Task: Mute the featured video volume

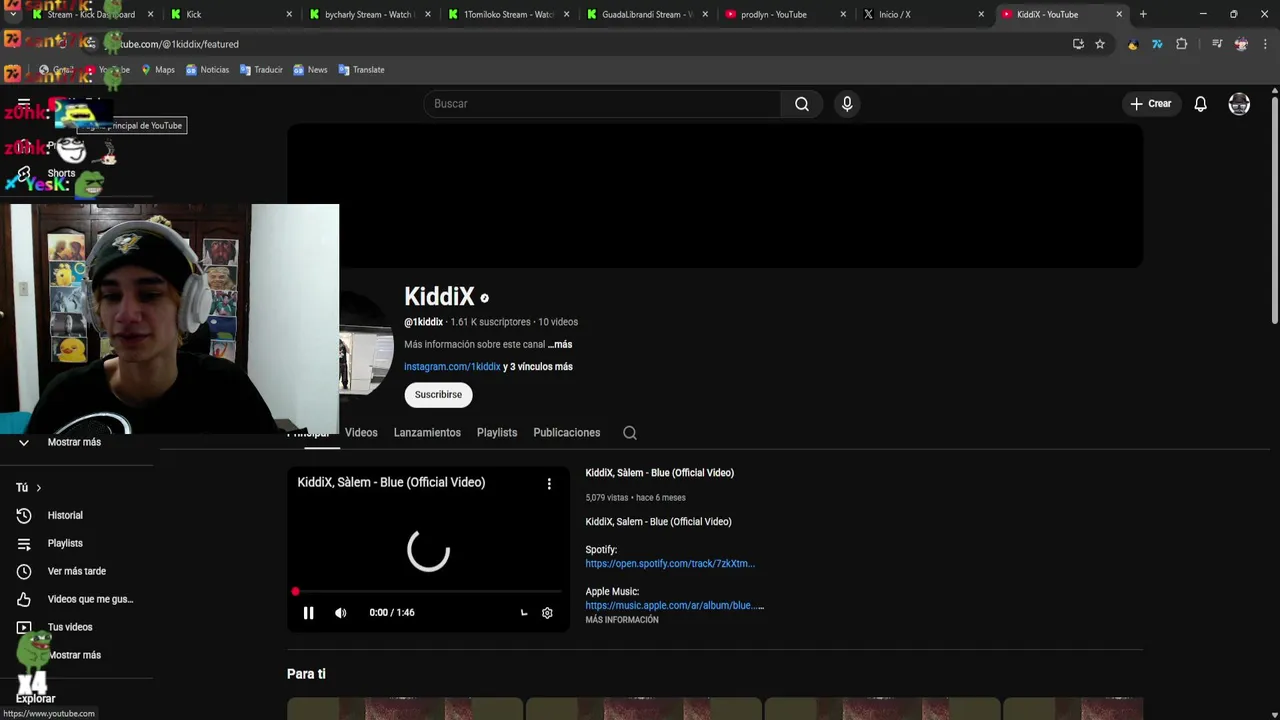Action: 340,613
